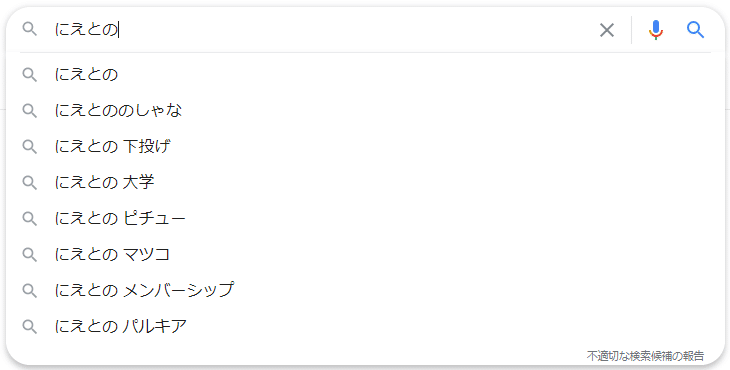Click the gray magnifier icon in search field
The height and width of the screenshot is (370, 730).
[30, 29]
